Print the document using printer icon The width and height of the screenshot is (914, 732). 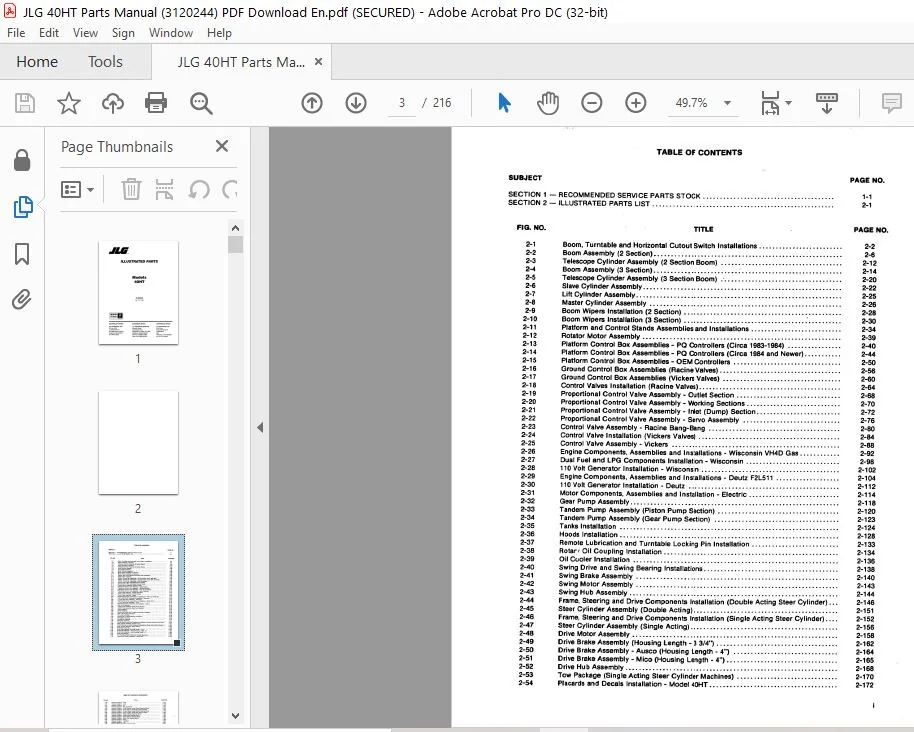pos(156,103)
